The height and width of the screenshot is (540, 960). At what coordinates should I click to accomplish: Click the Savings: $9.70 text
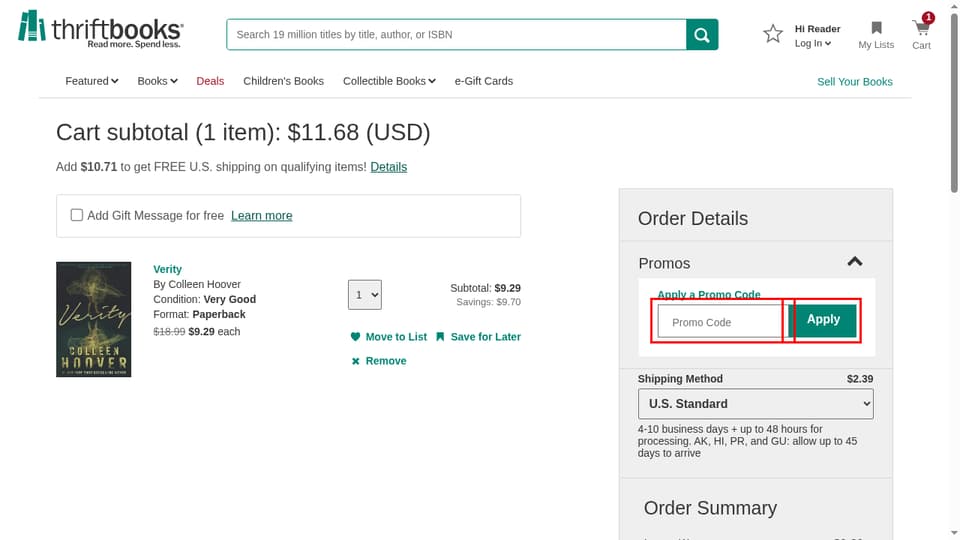488,302
